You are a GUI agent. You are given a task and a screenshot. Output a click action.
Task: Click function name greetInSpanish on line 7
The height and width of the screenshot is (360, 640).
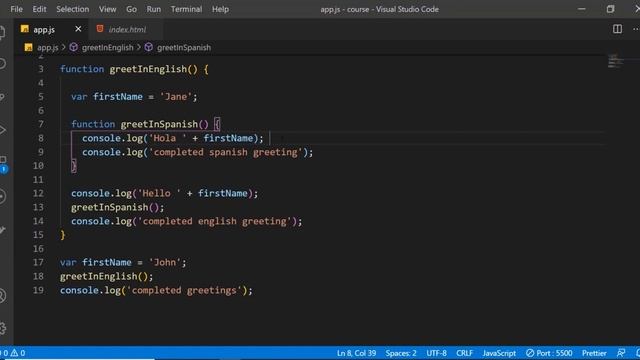pos(159,124)
